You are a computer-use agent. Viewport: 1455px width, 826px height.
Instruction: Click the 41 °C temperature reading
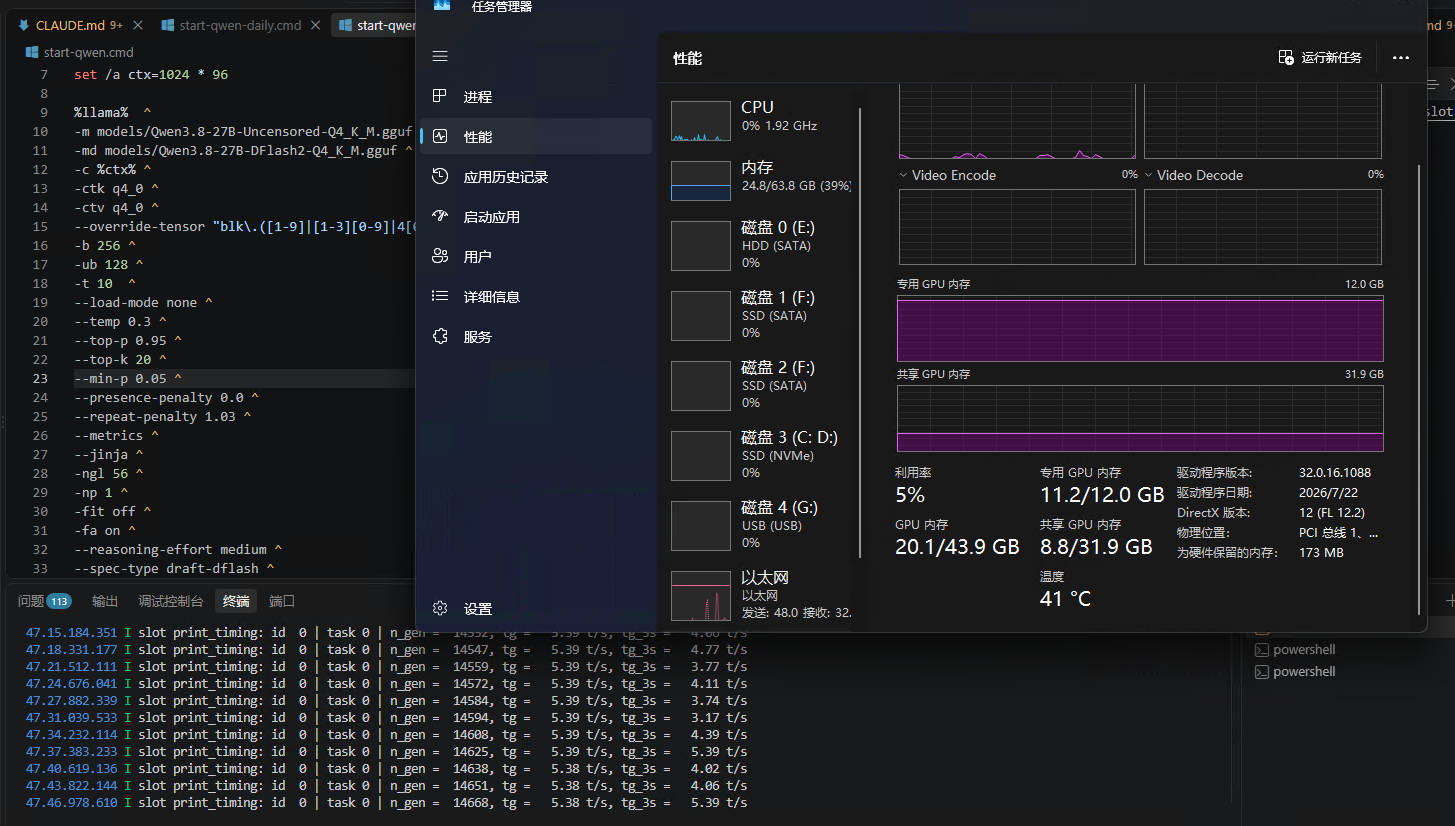pyautogui.click(x=1065, y=599)
